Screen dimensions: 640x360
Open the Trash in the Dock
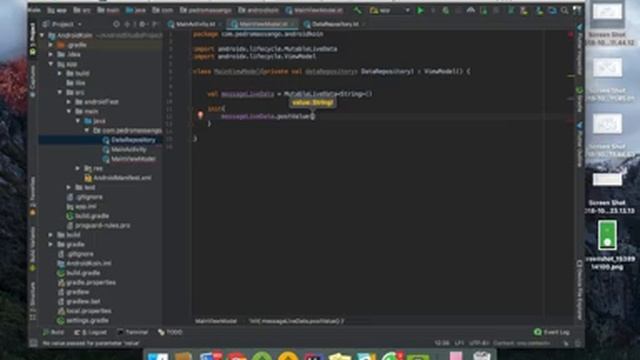482,356
